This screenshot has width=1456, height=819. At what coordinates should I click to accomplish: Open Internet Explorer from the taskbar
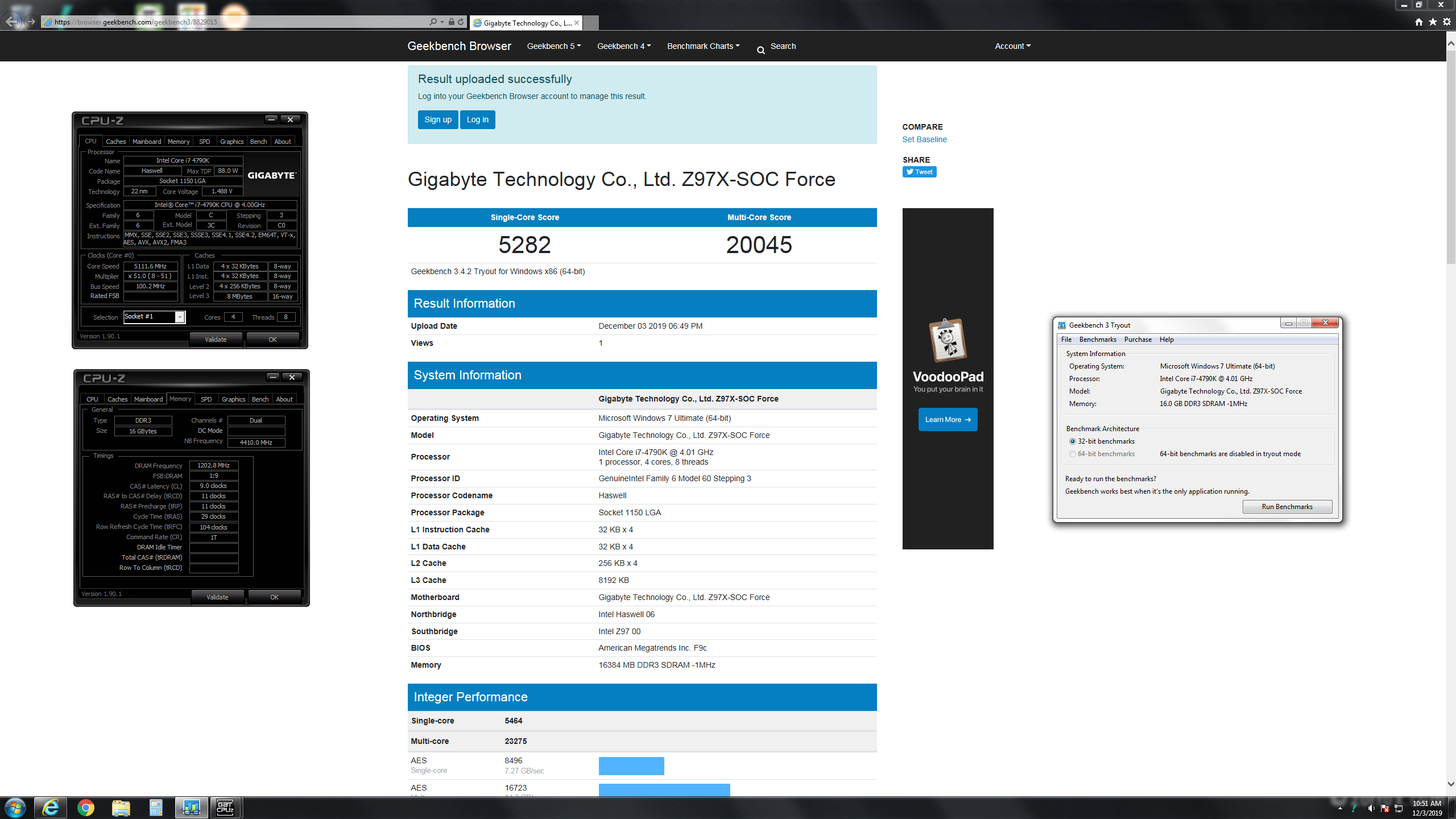tap(51, 808)
